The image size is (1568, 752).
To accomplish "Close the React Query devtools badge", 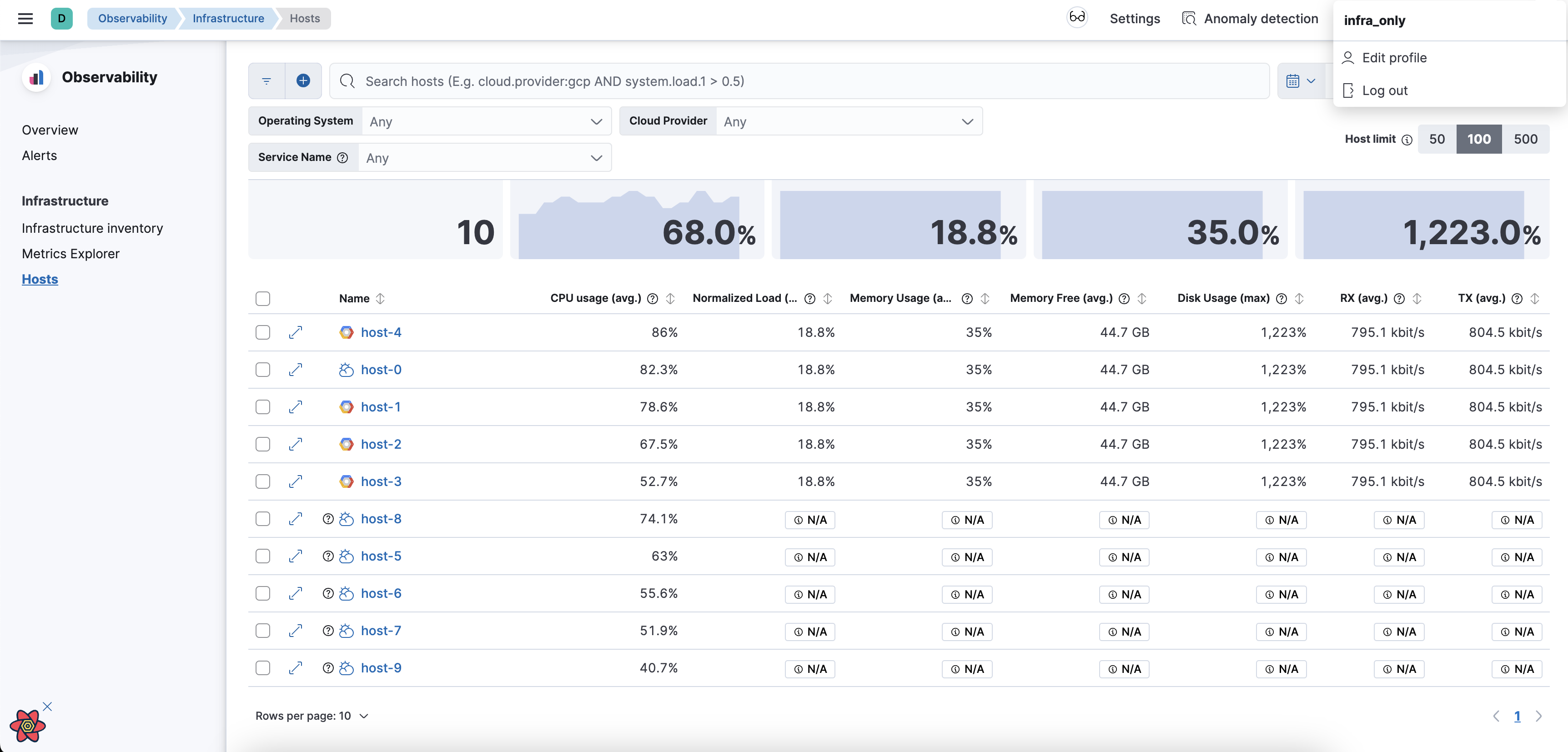I will (47, 707).
